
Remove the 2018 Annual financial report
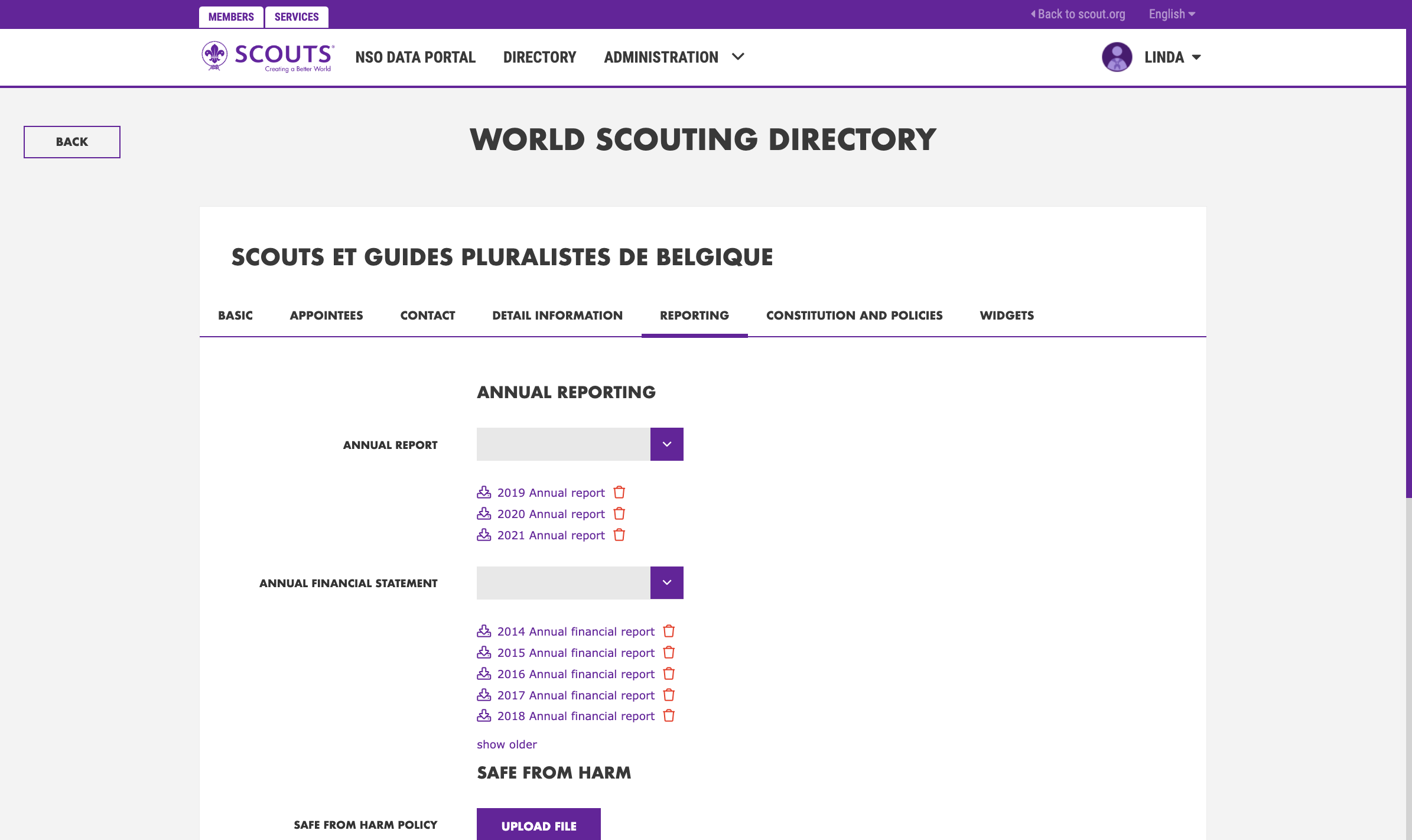[x=669, y=715]
